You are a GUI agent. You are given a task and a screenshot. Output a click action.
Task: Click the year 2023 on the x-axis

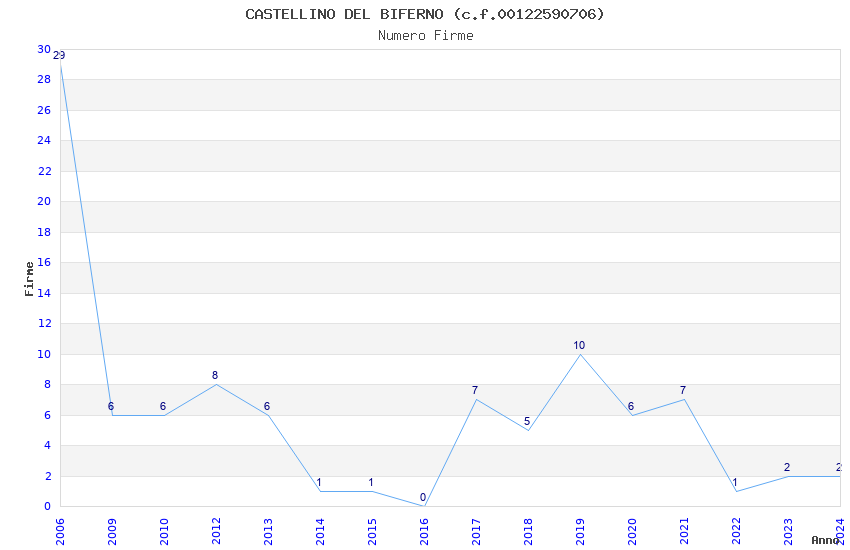(x=788, y=531)
